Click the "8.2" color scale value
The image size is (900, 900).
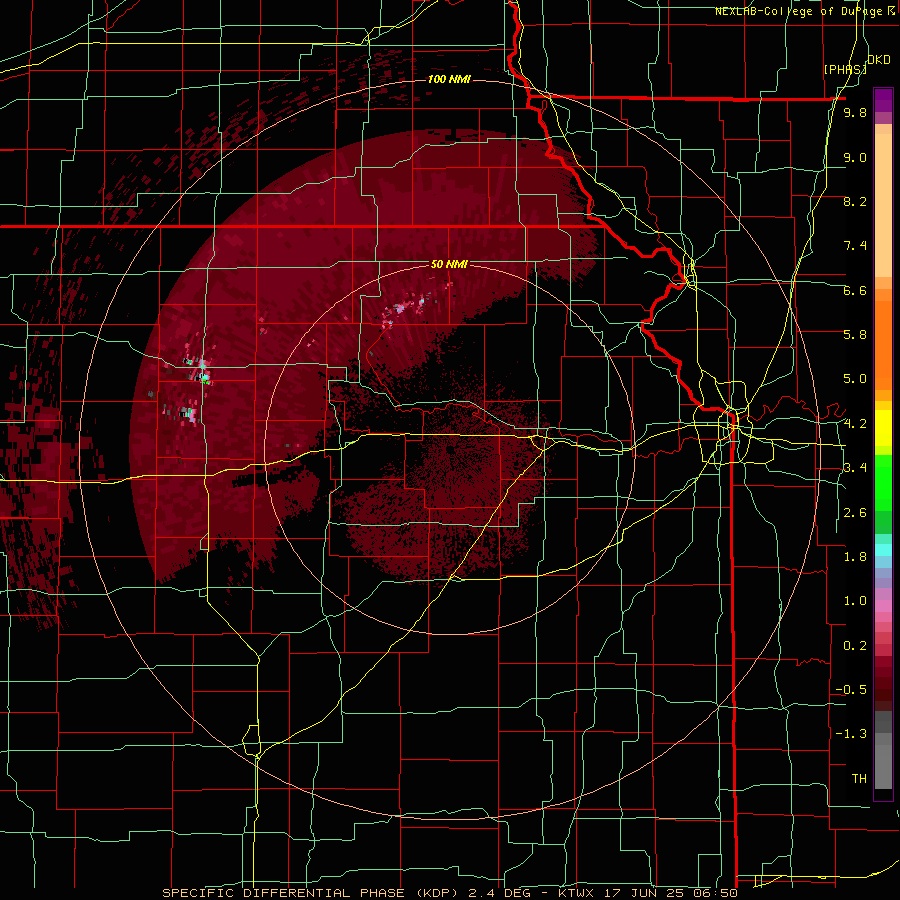(855, 201)
